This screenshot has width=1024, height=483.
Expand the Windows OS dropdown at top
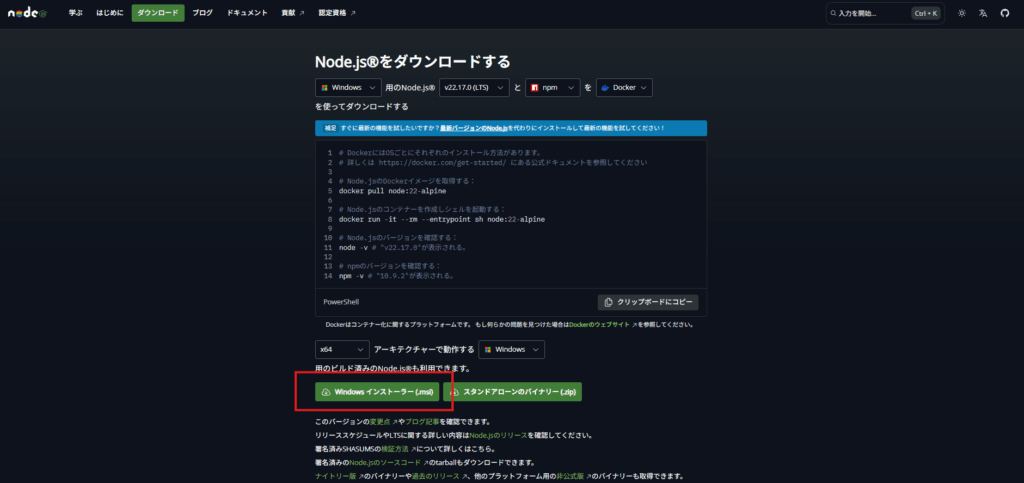tap(348, 87)
